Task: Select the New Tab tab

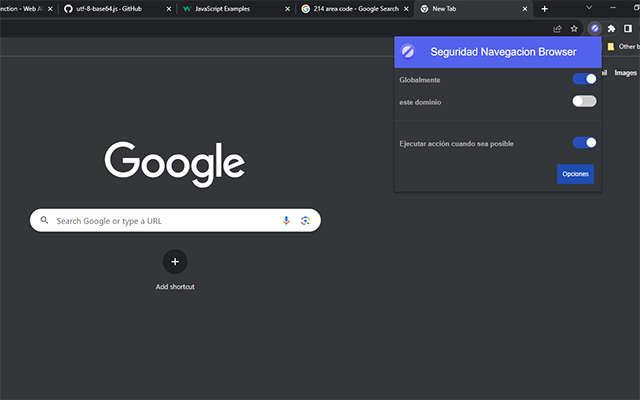Action: (x=473, y=9)
